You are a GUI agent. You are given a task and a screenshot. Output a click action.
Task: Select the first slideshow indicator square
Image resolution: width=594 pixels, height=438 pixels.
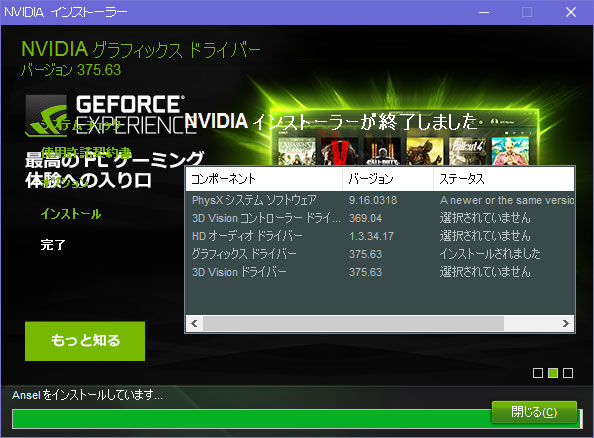538,373
